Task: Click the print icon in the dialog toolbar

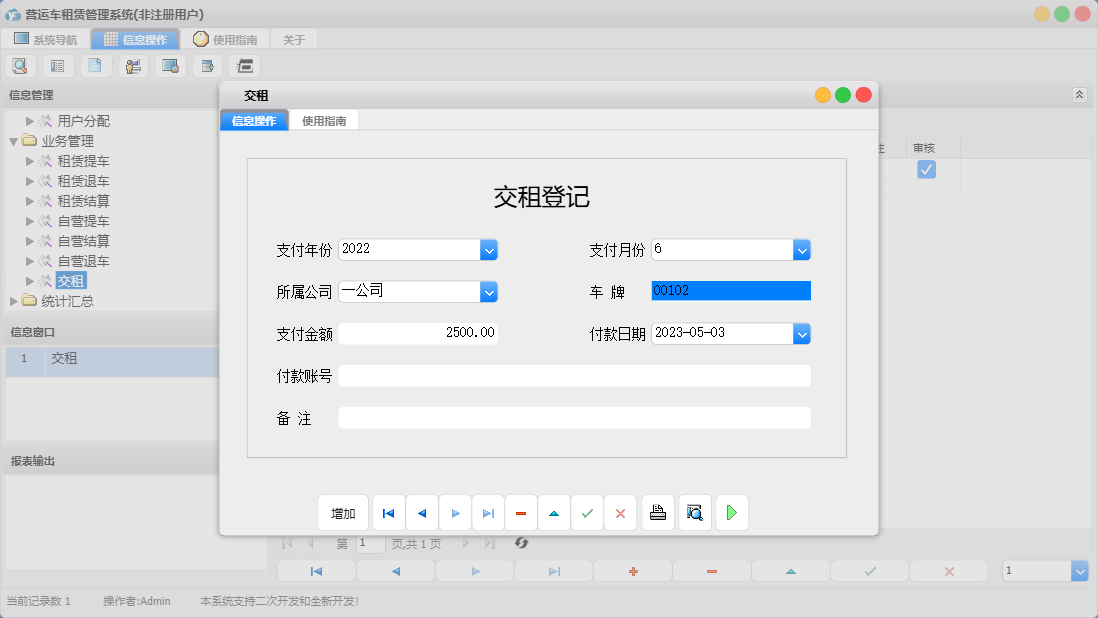Action: click(658, 512)
